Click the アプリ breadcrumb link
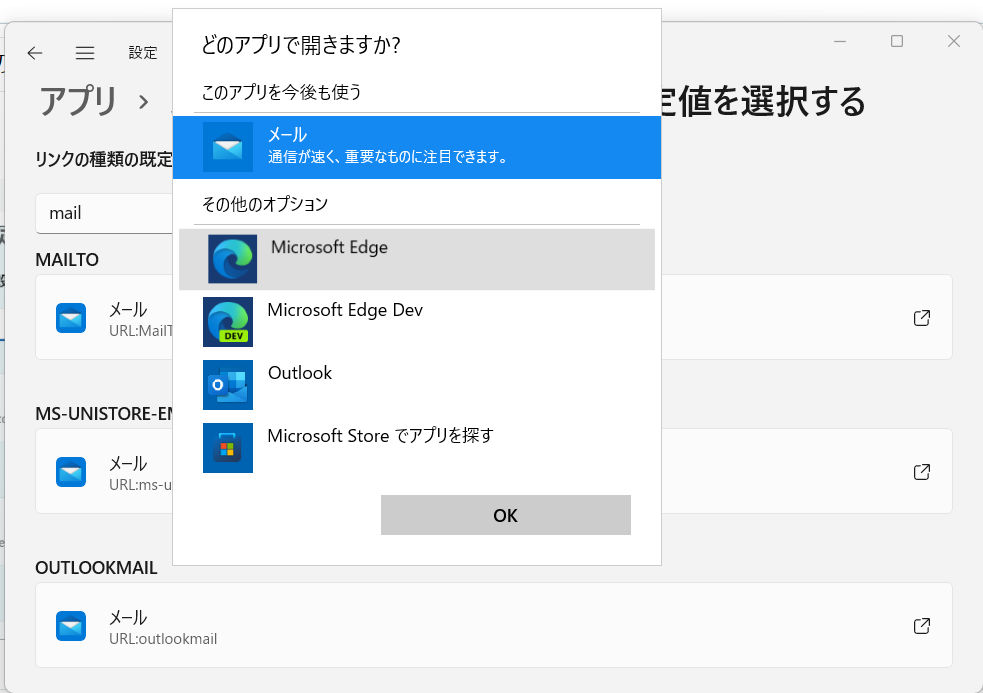This screenshot has width=983, height=693. pos(78,101)
